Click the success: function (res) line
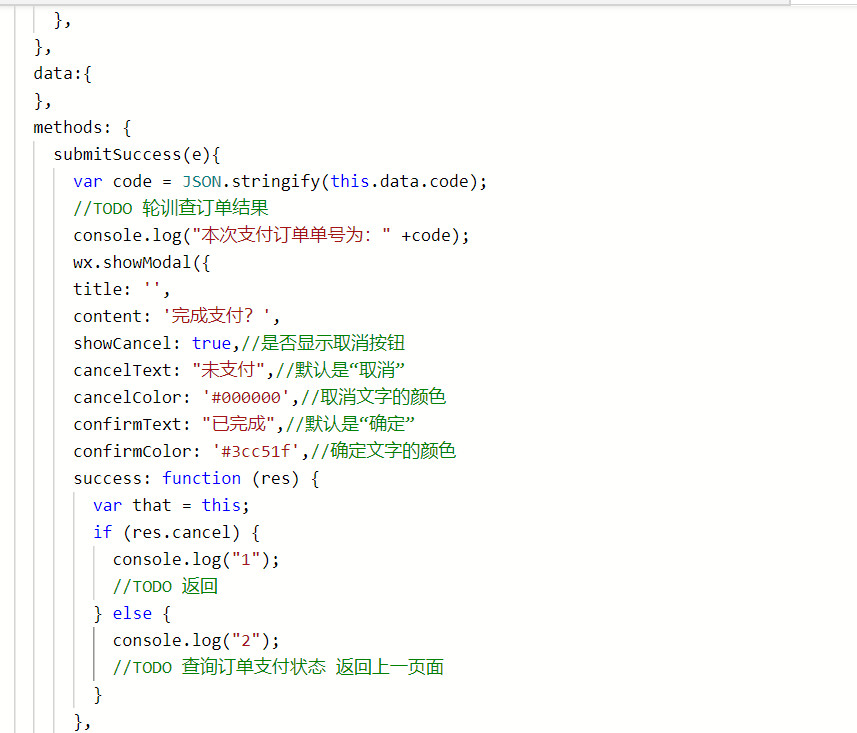The image size is (857, 733). [196, 478]
